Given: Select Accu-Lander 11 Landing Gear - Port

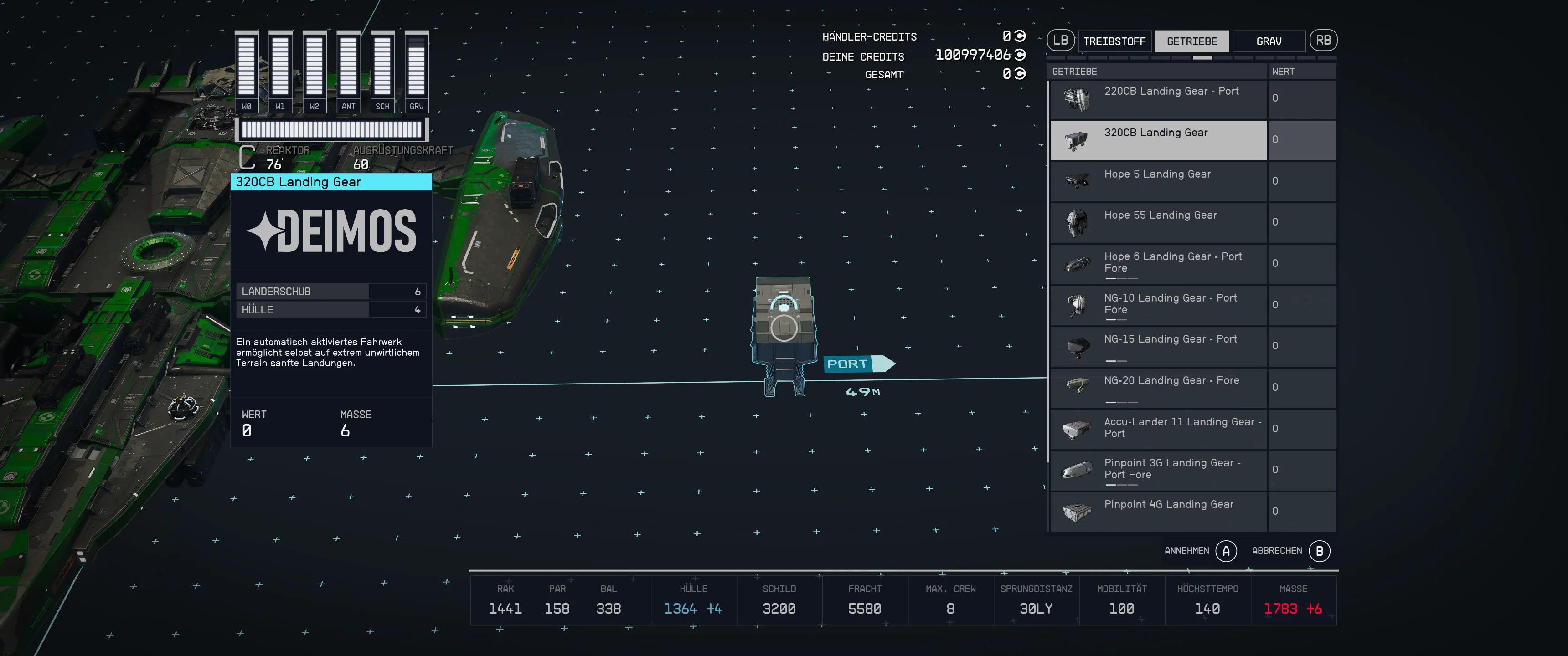Looking at the screenshot, I should point(1193,429).
